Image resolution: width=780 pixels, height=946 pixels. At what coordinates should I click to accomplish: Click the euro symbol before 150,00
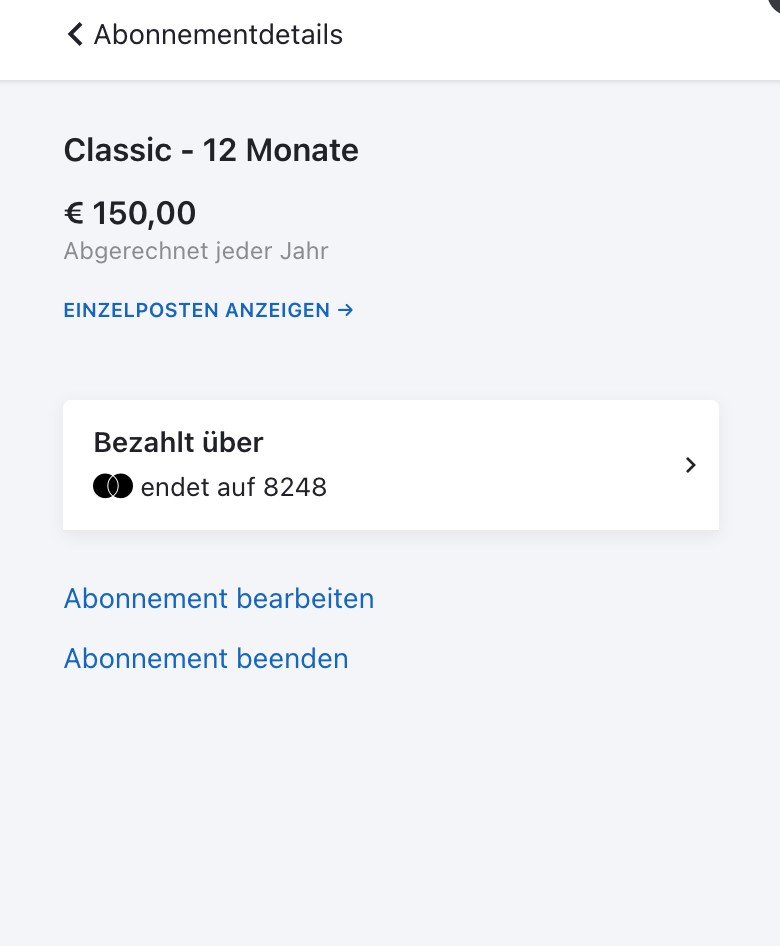[74, 213]
